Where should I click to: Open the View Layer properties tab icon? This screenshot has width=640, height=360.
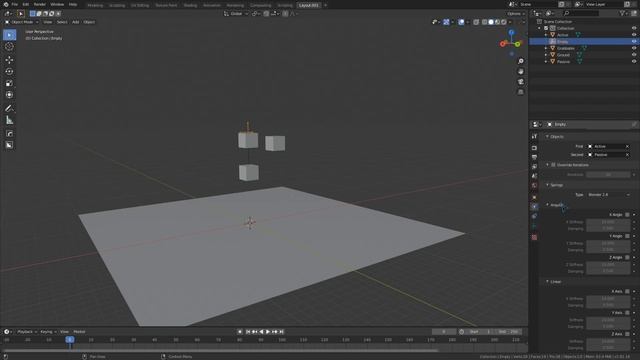coord(534,167)
